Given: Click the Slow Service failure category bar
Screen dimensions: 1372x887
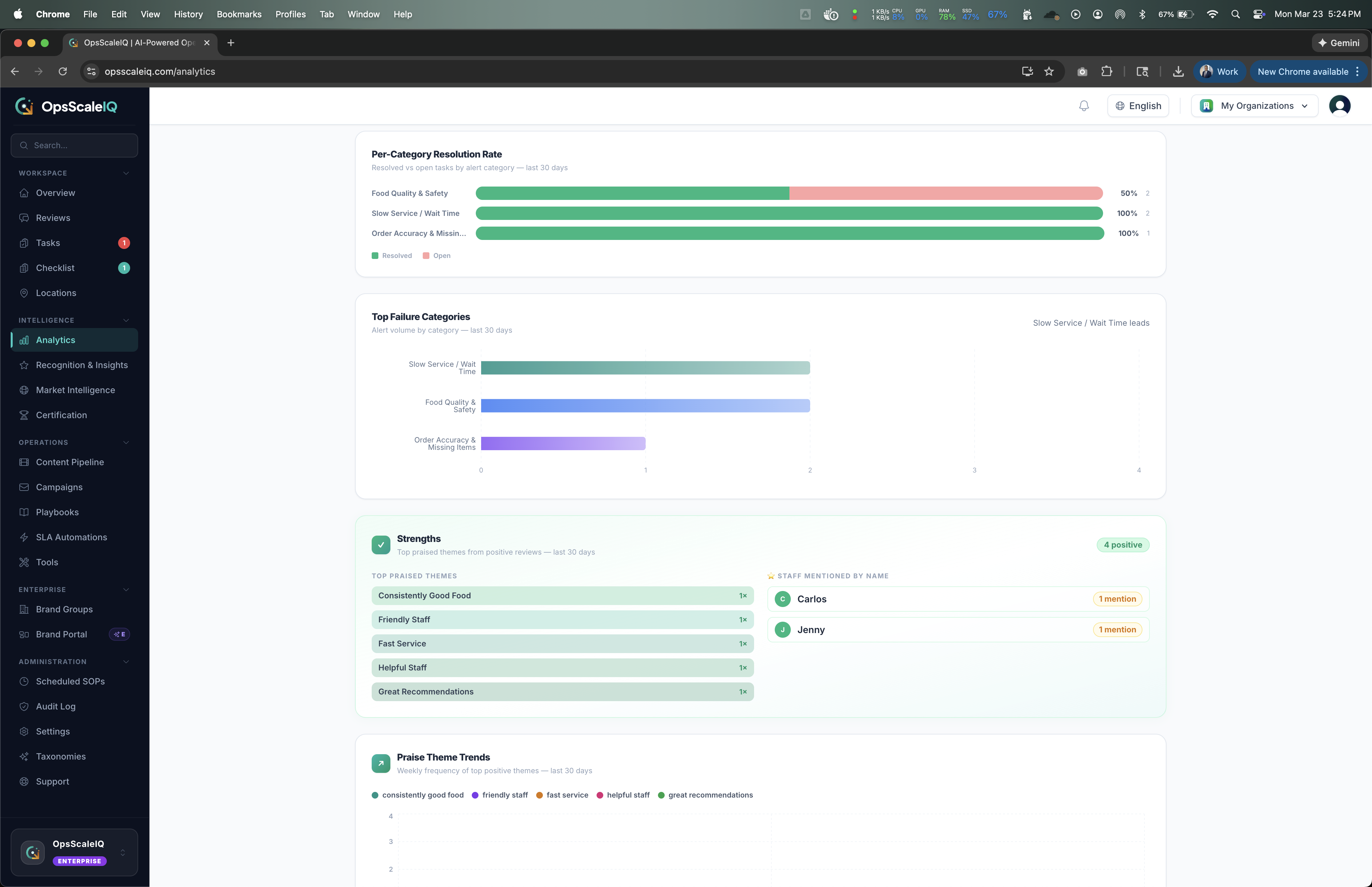Looking at the screenshot, I should coord(645,368).
